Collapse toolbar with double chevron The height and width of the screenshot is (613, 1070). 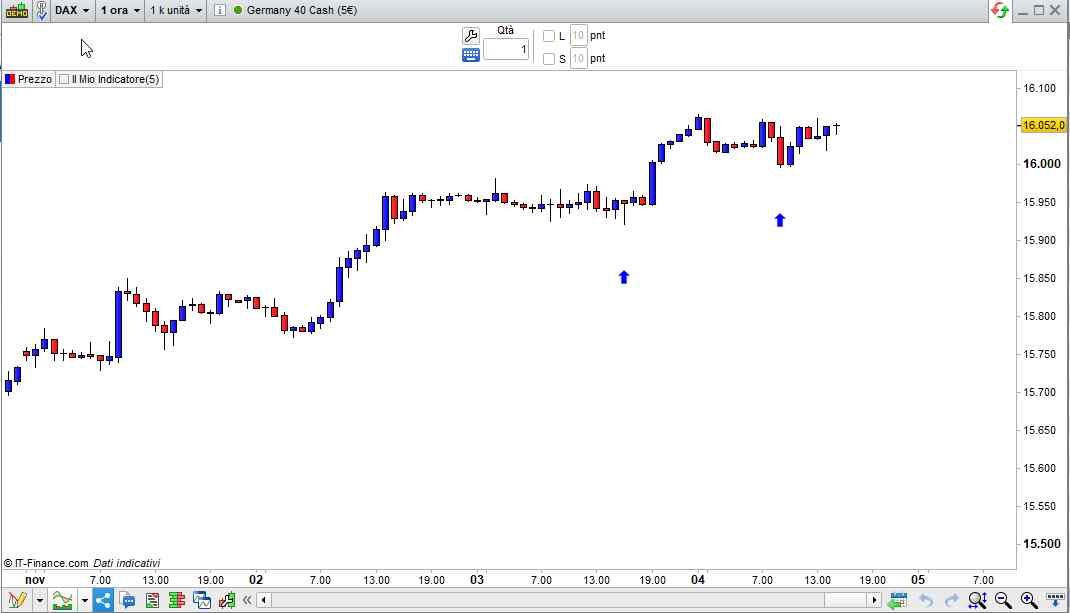(x=247, y=601)
